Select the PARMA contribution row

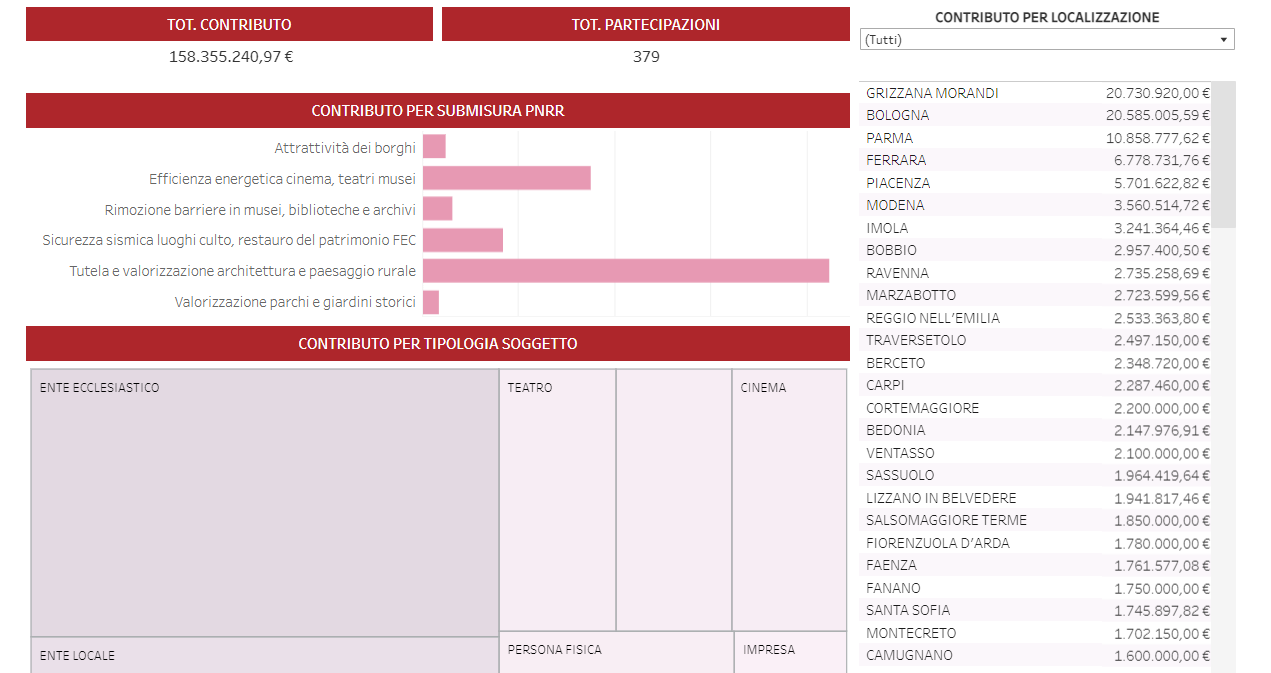point(1036,138)
